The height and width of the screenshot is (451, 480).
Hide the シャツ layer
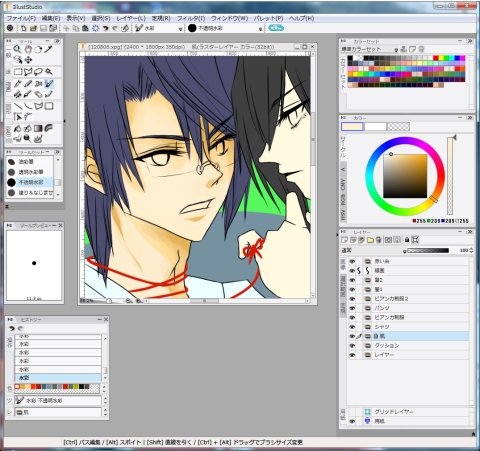click(352, 327)
